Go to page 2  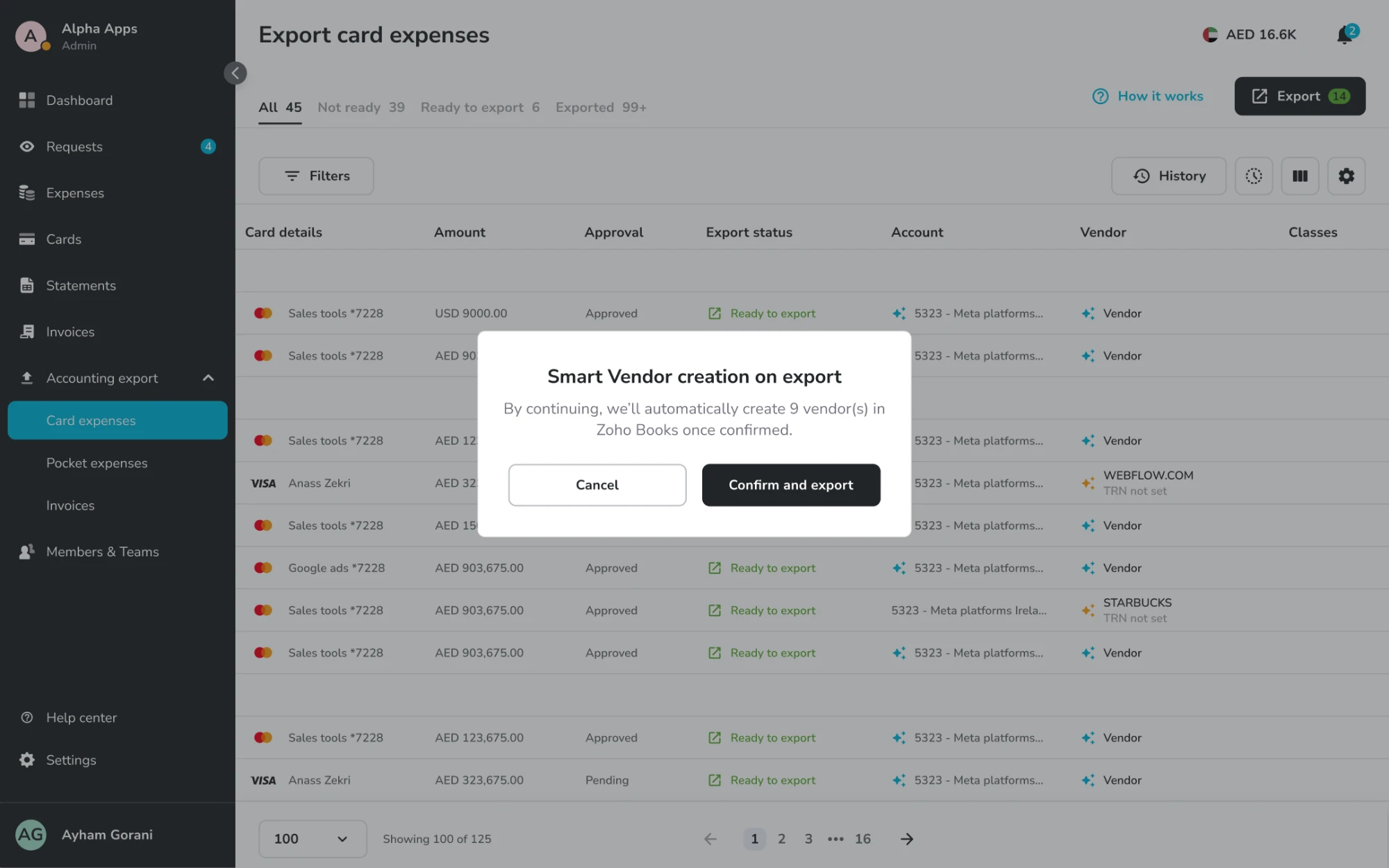click(x=781, y=839)
